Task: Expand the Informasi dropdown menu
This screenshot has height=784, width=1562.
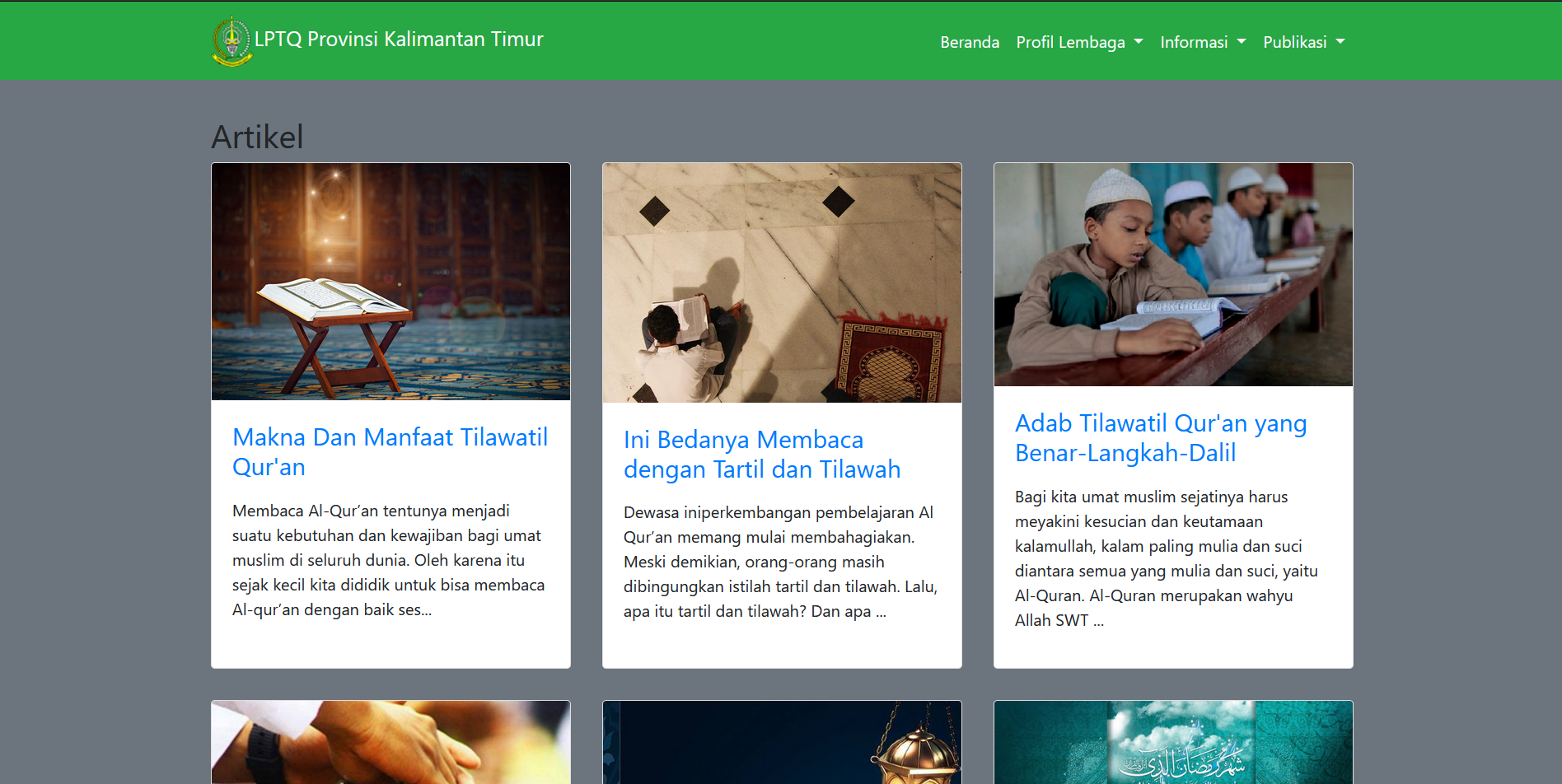Action: click(1202, 42)
